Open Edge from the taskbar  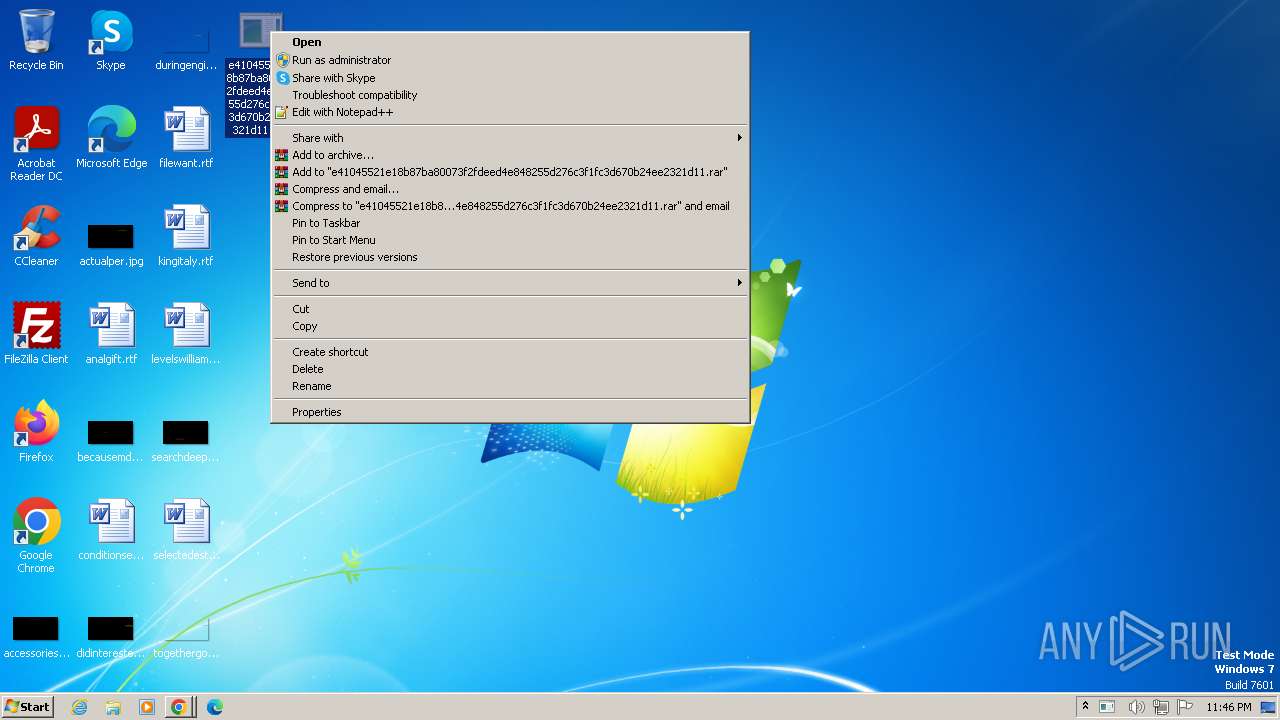(x=214, y=707)
